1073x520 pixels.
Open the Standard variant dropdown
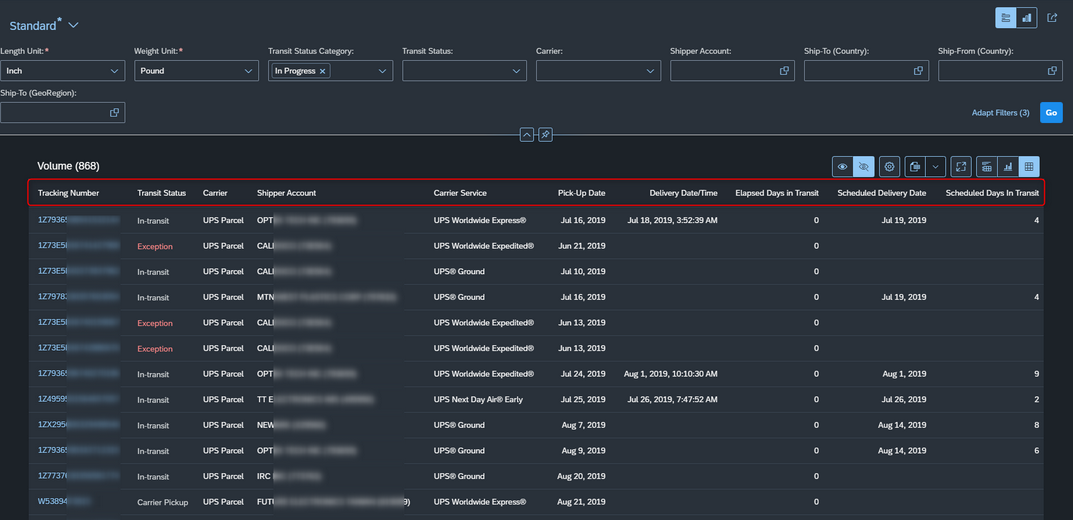(74, 25)
